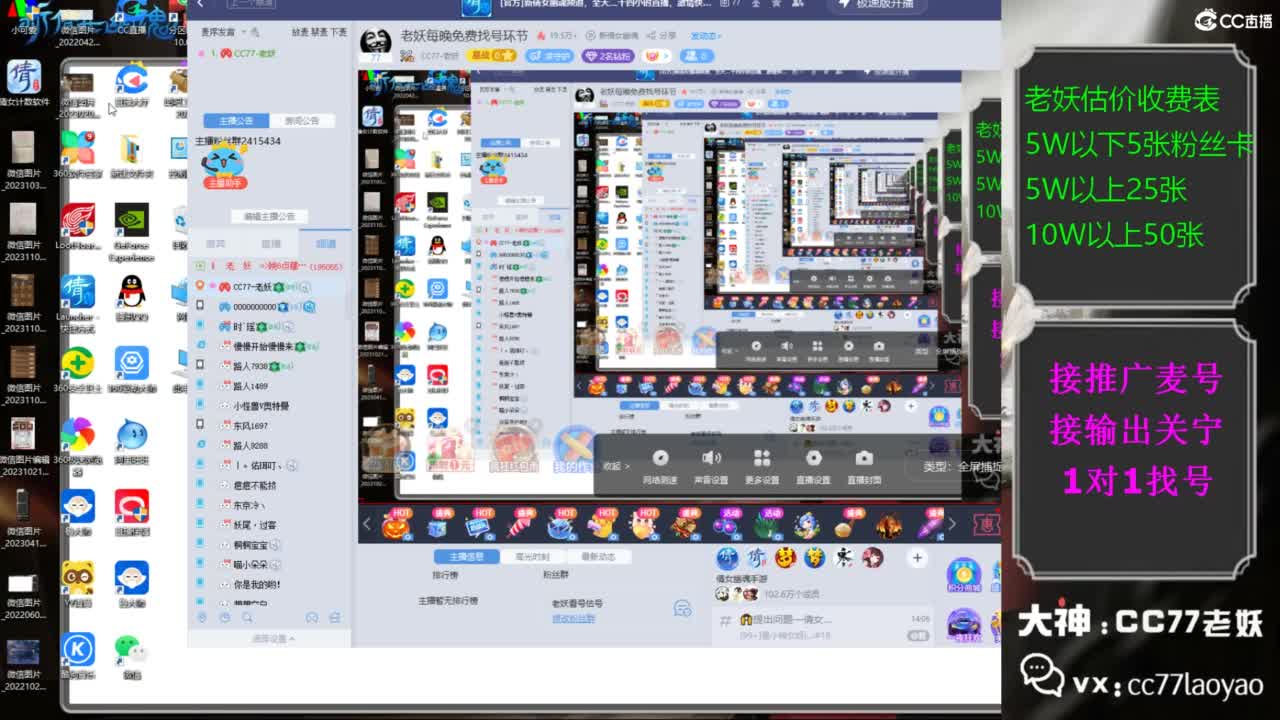Screen dimensions: 1280x720
Task: Select the 直播 tab above member list
Action: click(271, 244)
